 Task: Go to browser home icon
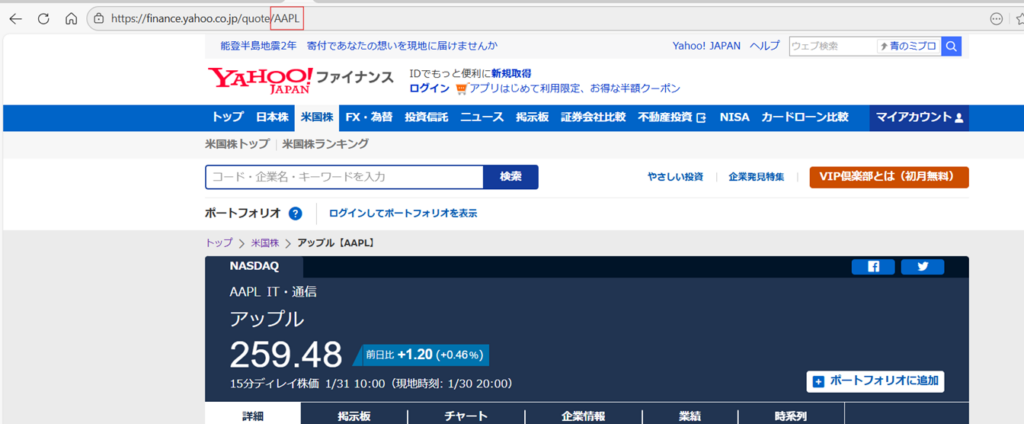pyautogui.click(x=71, y=19)
